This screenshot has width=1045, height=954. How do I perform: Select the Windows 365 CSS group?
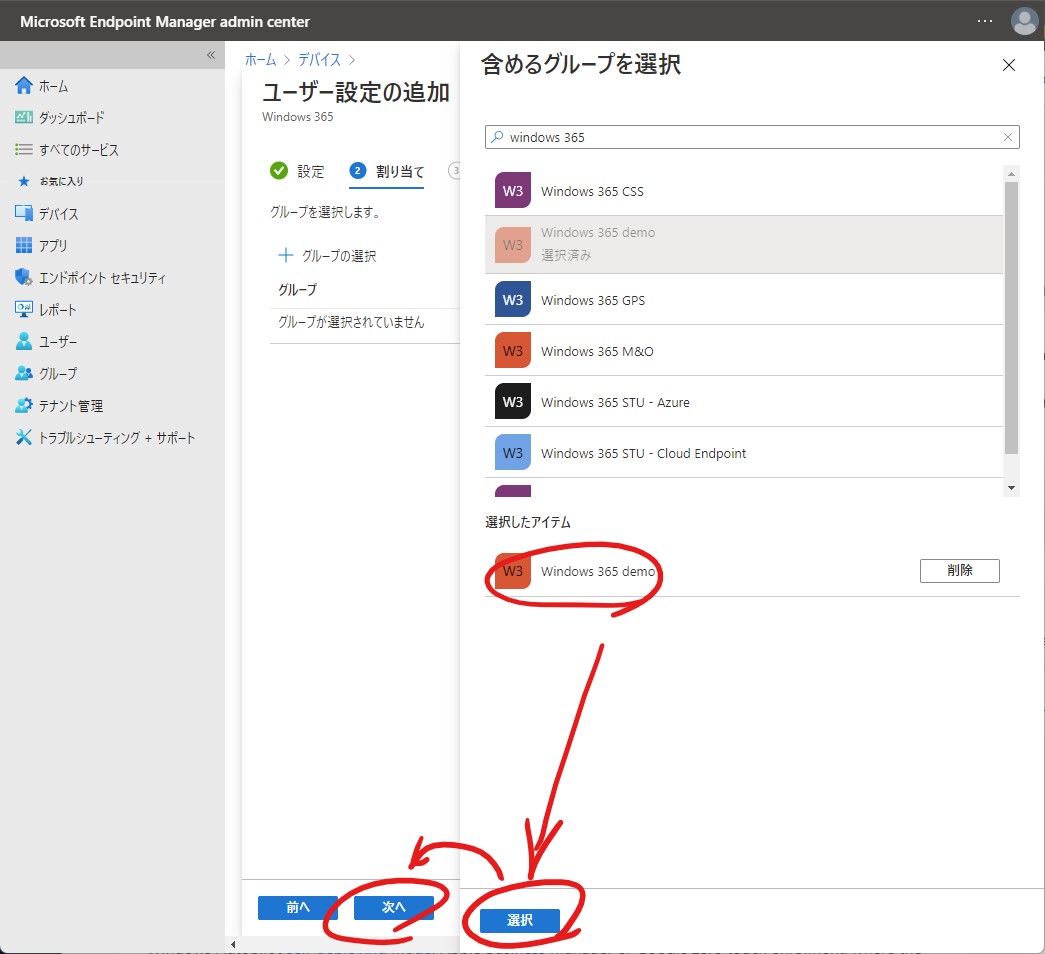pos(744,191)
